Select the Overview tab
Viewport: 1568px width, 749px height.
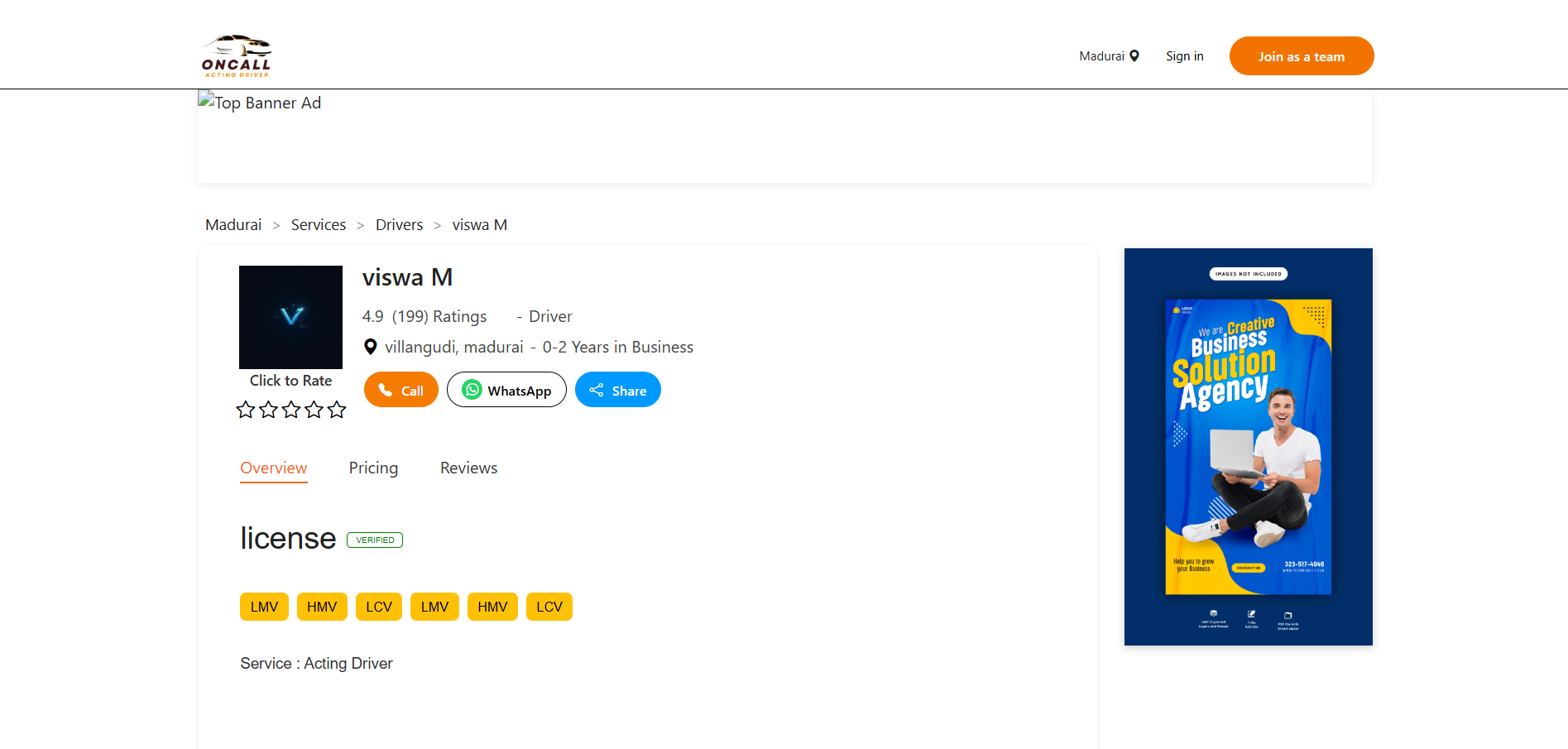tap(274, 468)
